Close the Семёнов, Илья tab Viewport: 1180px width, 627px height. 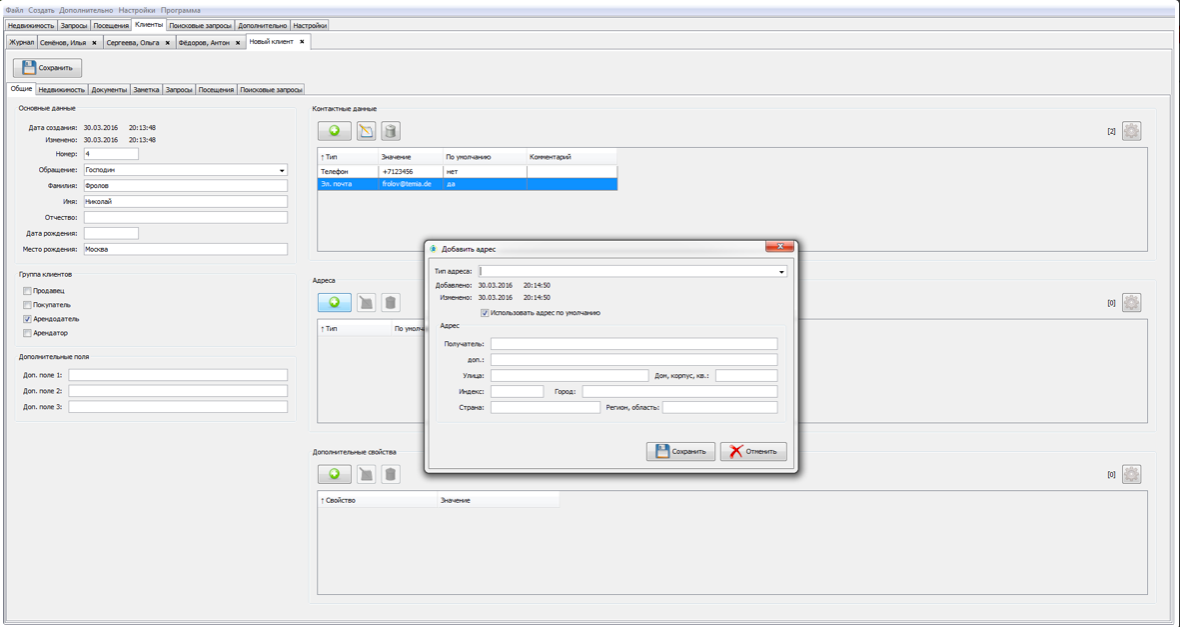click(94, 43)
